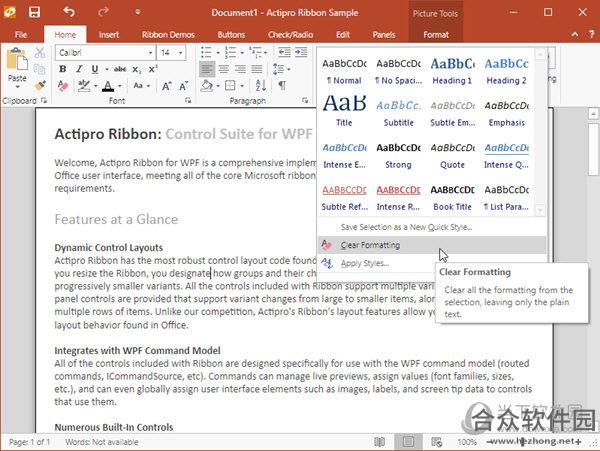Toggle Superscript formatting
Viewport: 600px width, 451px height.
[153, 69]
